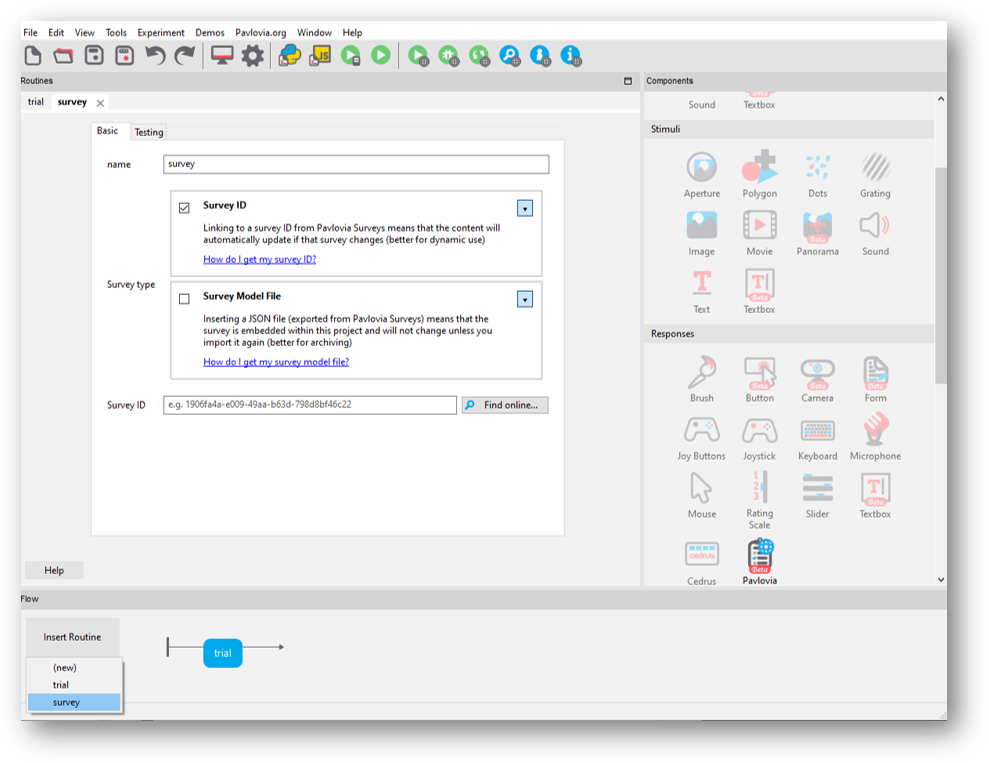The height and width of the screenshot is (763, 989).
Task: Add a Camera response component
Action: [x=817, y=379]
